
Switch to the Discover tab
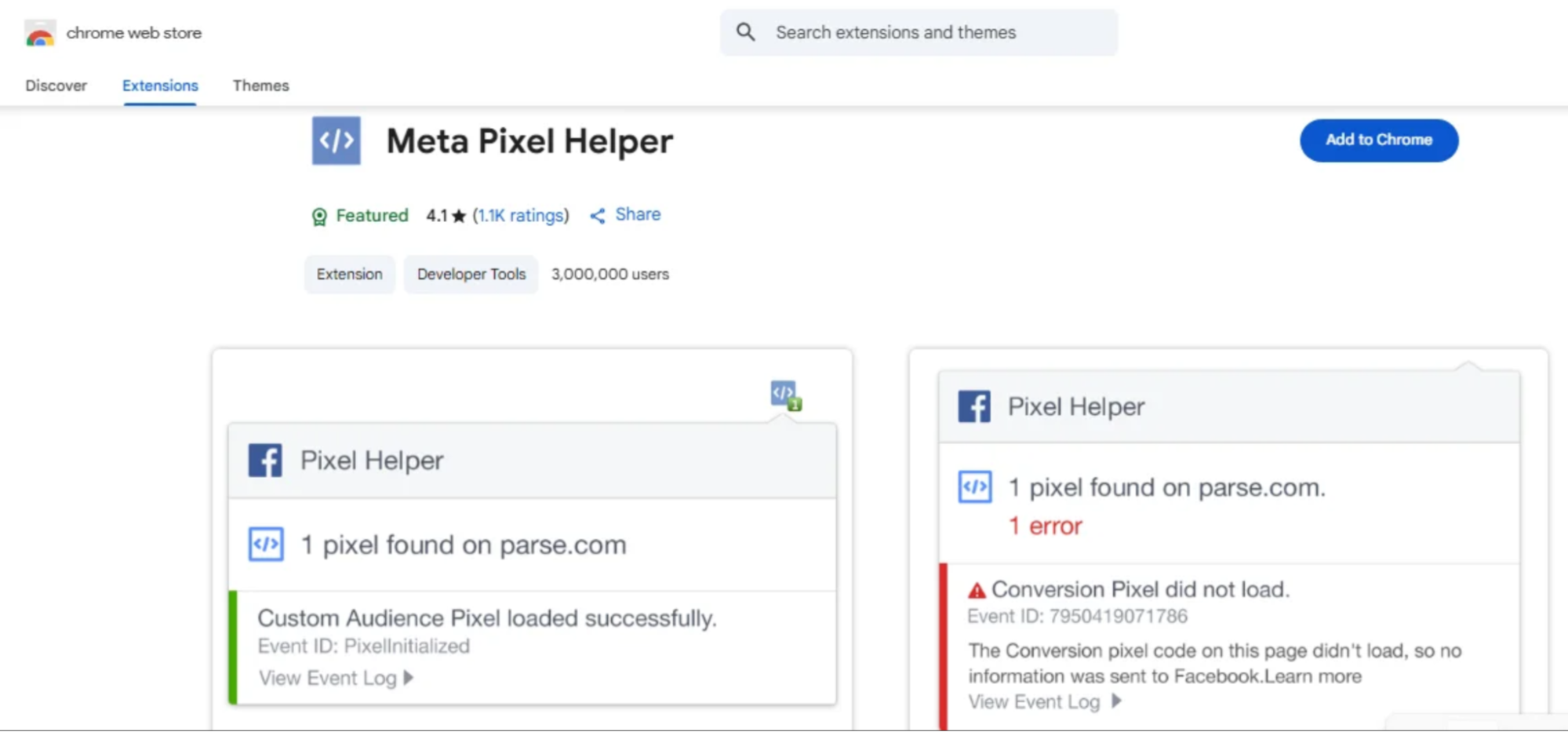coord(56,86)
